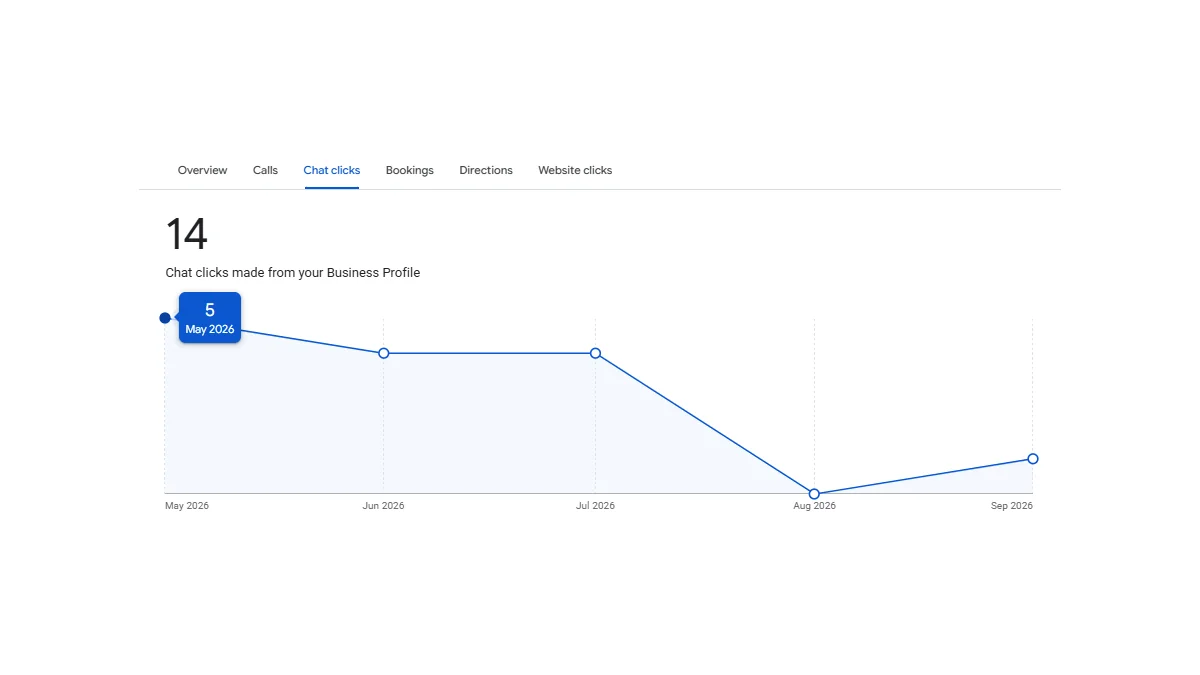The width and height of the screenshot is (1200, 675).
Task: Click the 'Sep 2026' axis label
Action: click(1012, 506)
